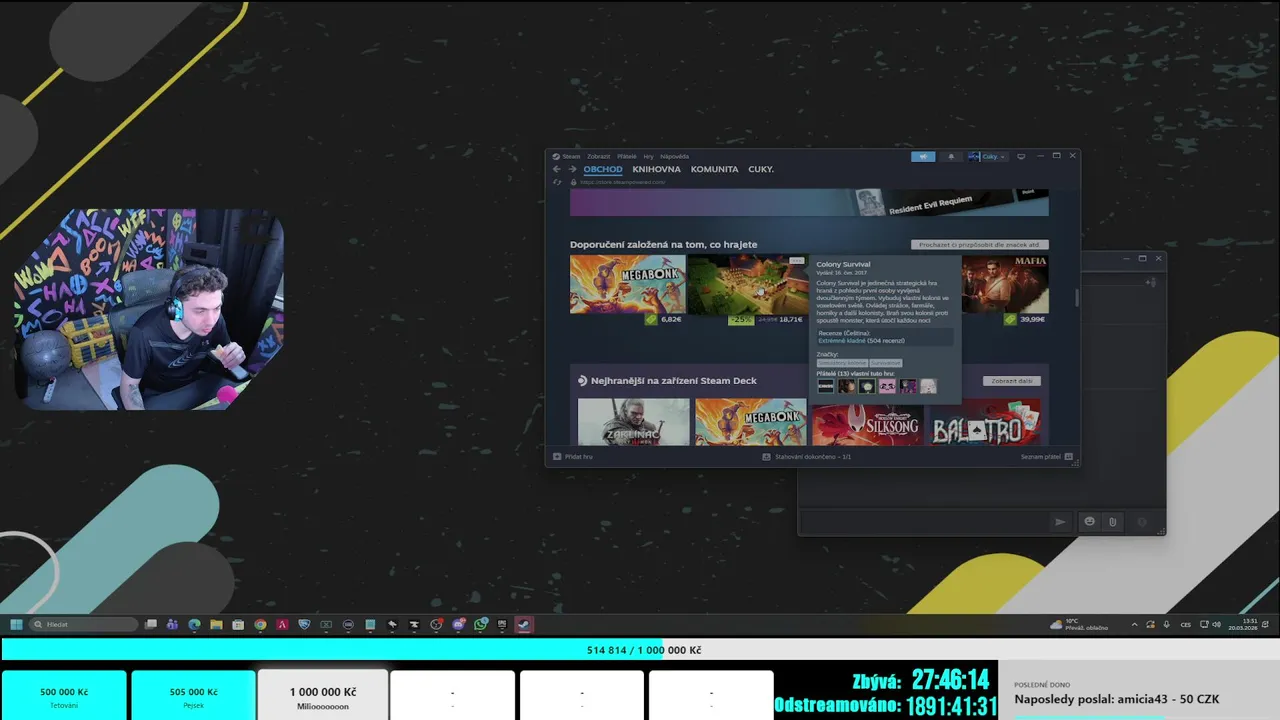1280x720 pixels.
Task: Click Megabonk price 6,82€
Action: [x=671, y=320]
